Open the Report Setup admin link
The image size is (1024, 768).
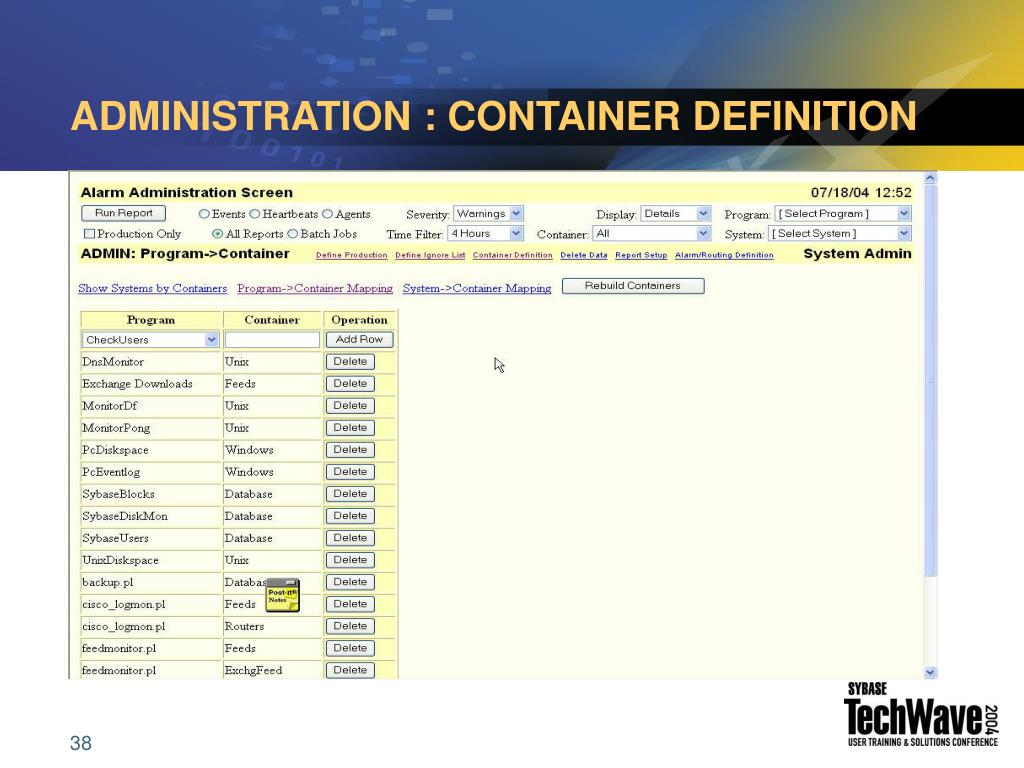pyautogui.click(x=641, y=255)
